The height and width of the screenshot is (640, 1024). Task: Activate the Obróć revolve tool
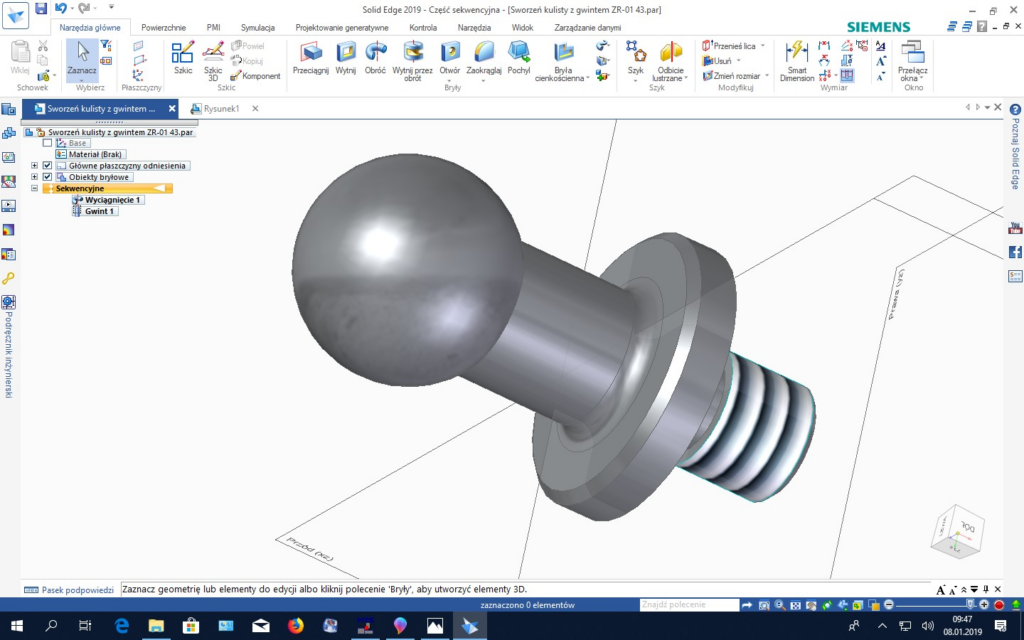click(x=375, y=58)
